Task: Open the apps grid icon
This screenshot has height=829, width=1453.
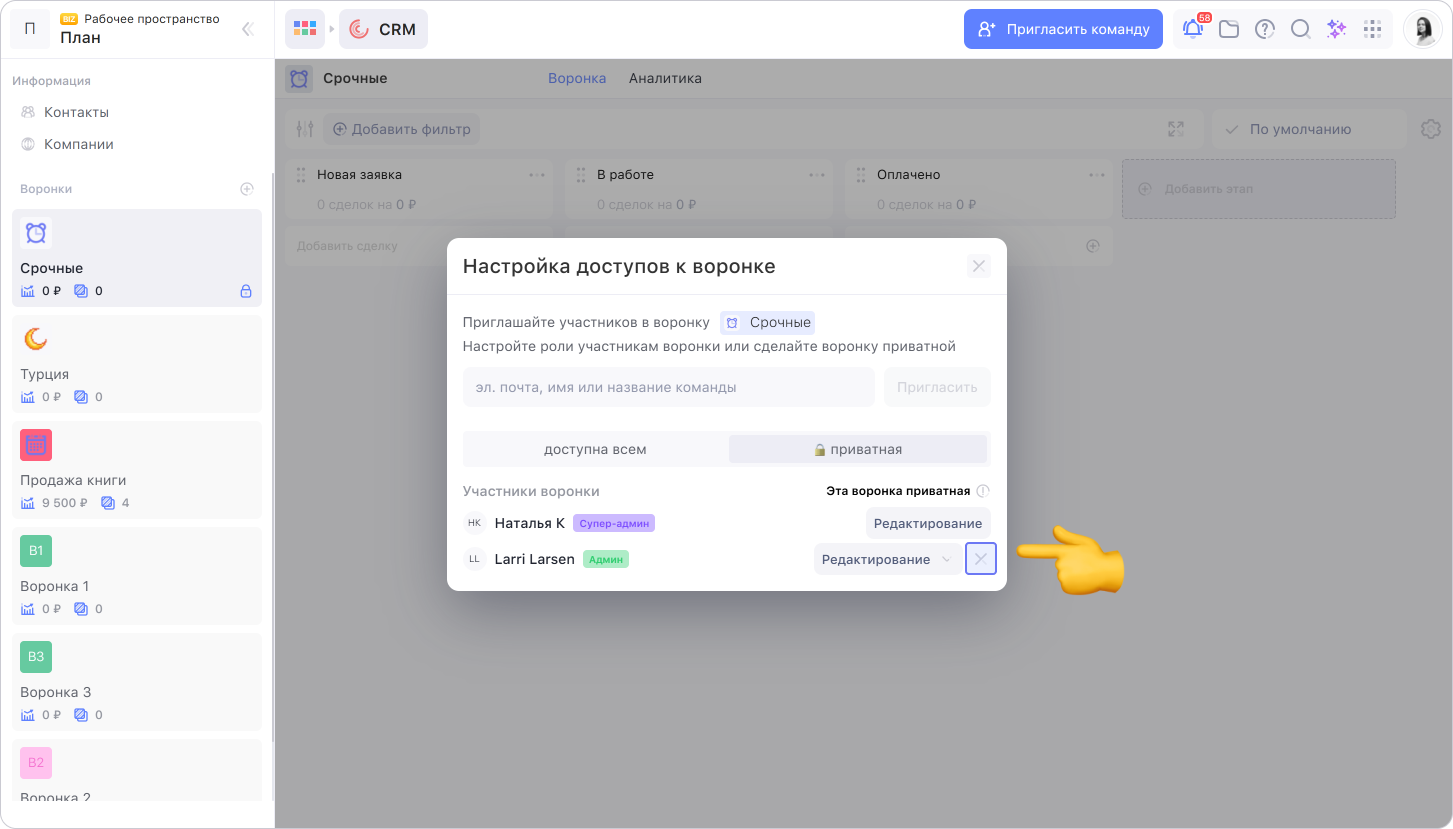Action: (x=1372, y=29)
